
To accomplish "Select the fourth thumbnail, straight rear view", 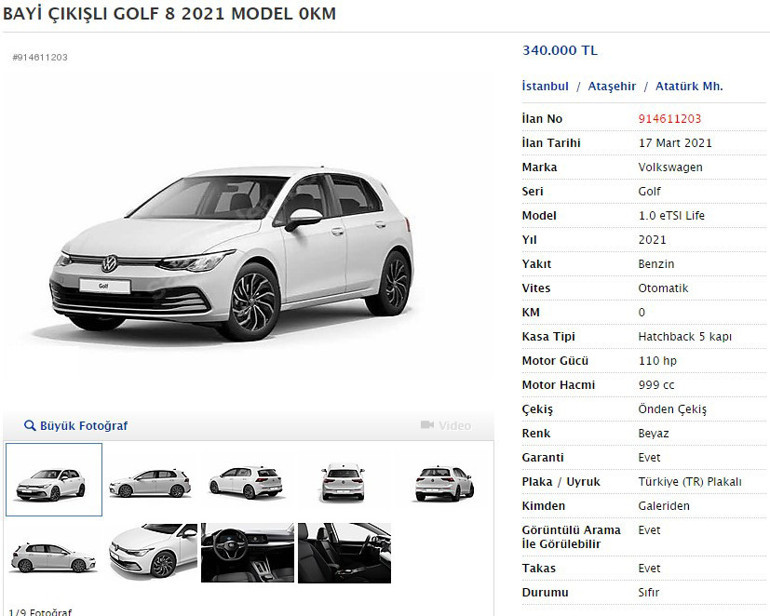I will tap(343, 482).
